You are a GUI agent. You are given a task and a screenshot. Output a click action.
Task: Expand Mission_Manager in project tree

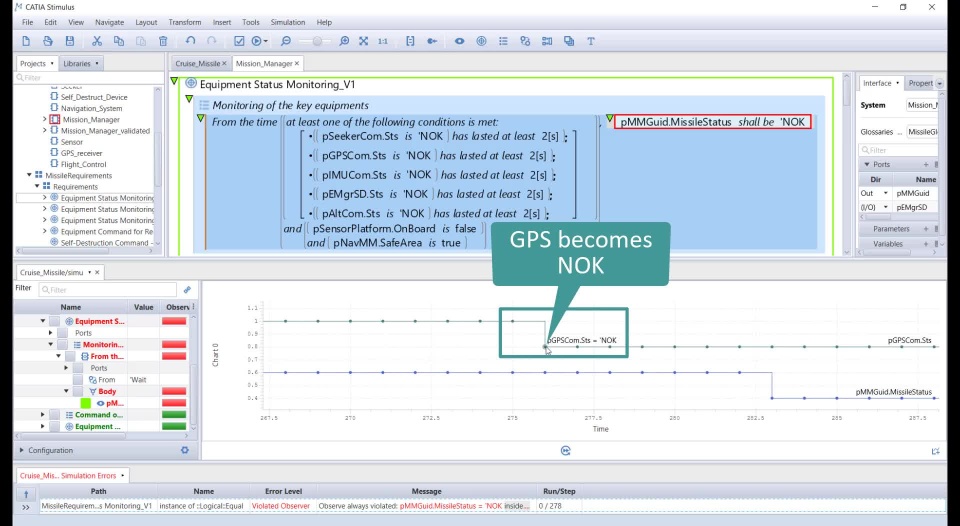click(44, 119)
